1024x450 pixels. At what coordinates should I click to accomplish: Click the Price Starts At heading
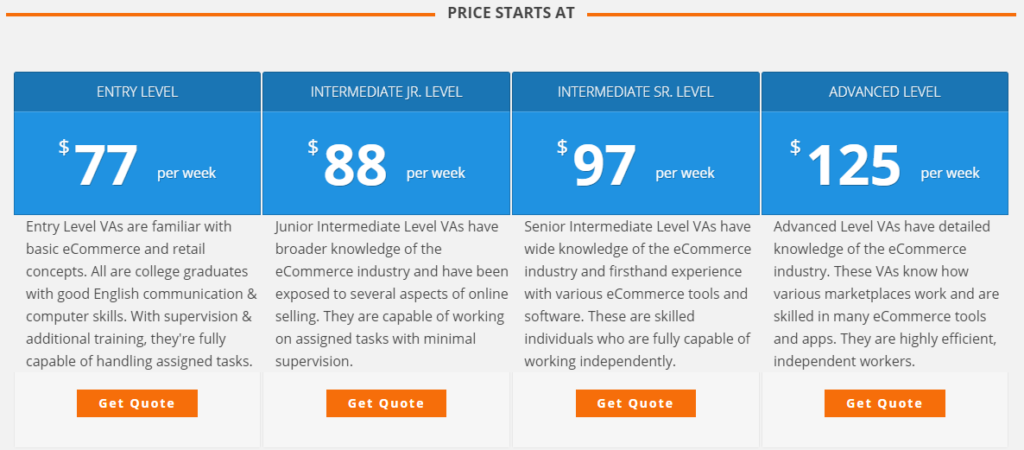click(511, 13)
